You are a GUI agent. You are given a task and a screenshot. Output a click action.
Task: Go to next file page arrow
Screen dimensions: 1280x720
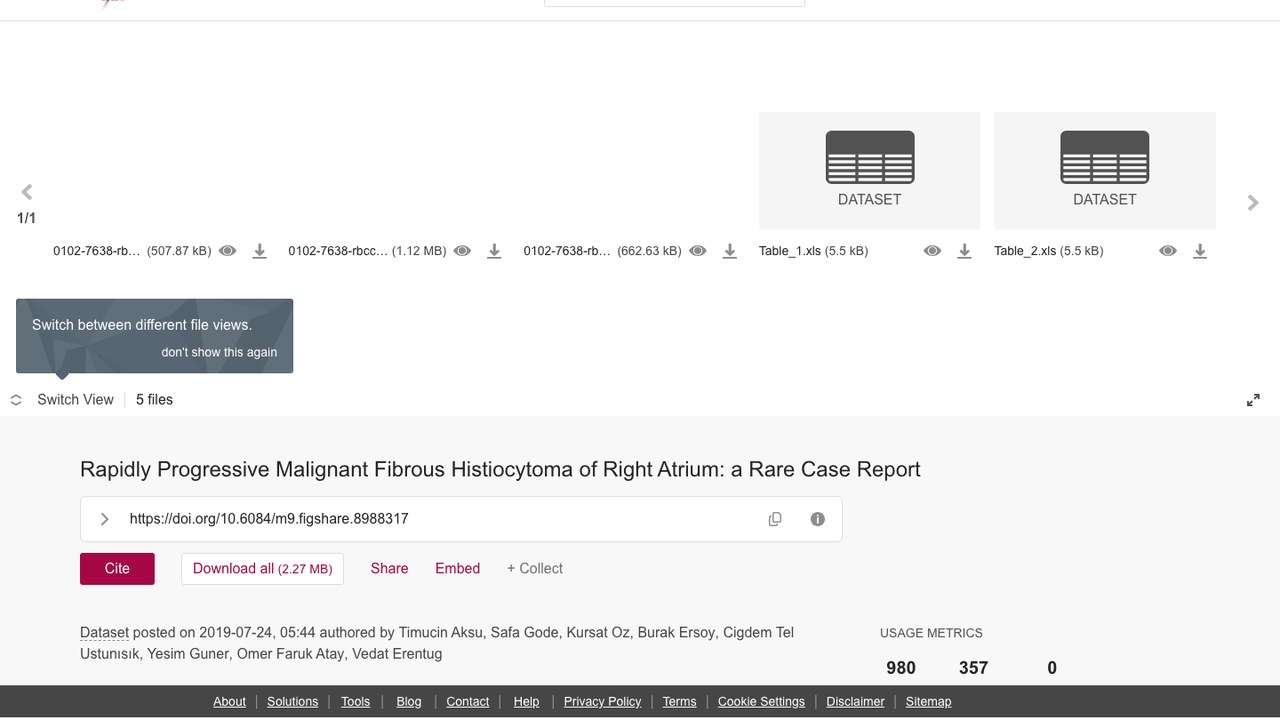click(x=1253, y=203)
